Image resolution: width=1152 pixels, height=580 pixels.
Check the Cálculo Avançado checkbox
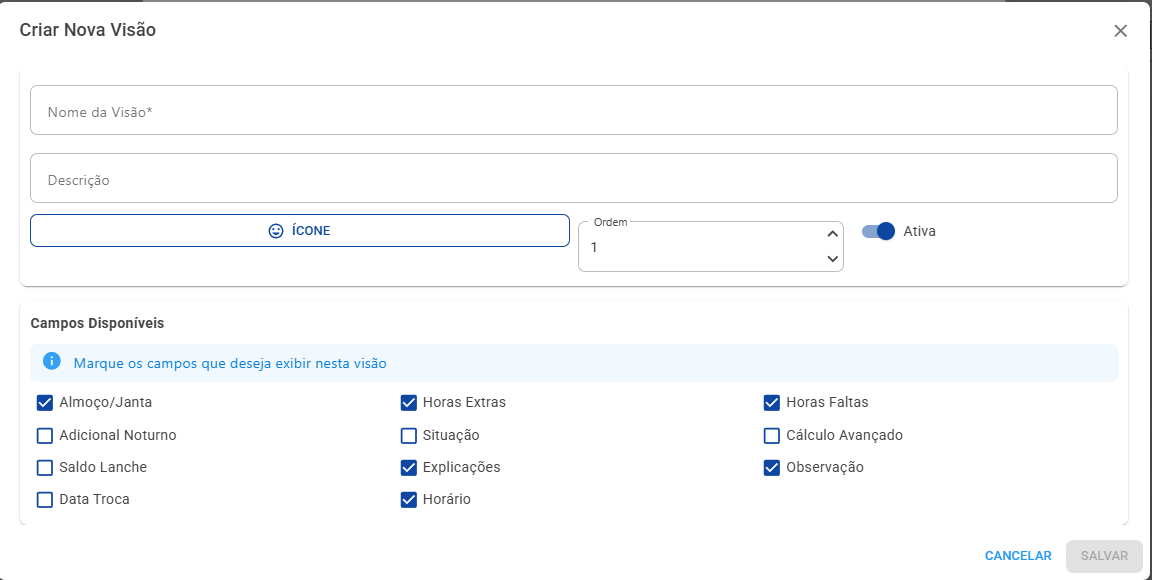tap(771, 435)
